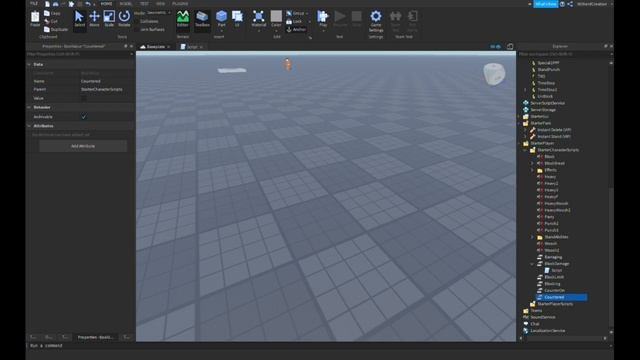The height and width of the screenshot is (360, 640).
Task: Select the Teams service in Explorer
Action: (x=536, y=311)
